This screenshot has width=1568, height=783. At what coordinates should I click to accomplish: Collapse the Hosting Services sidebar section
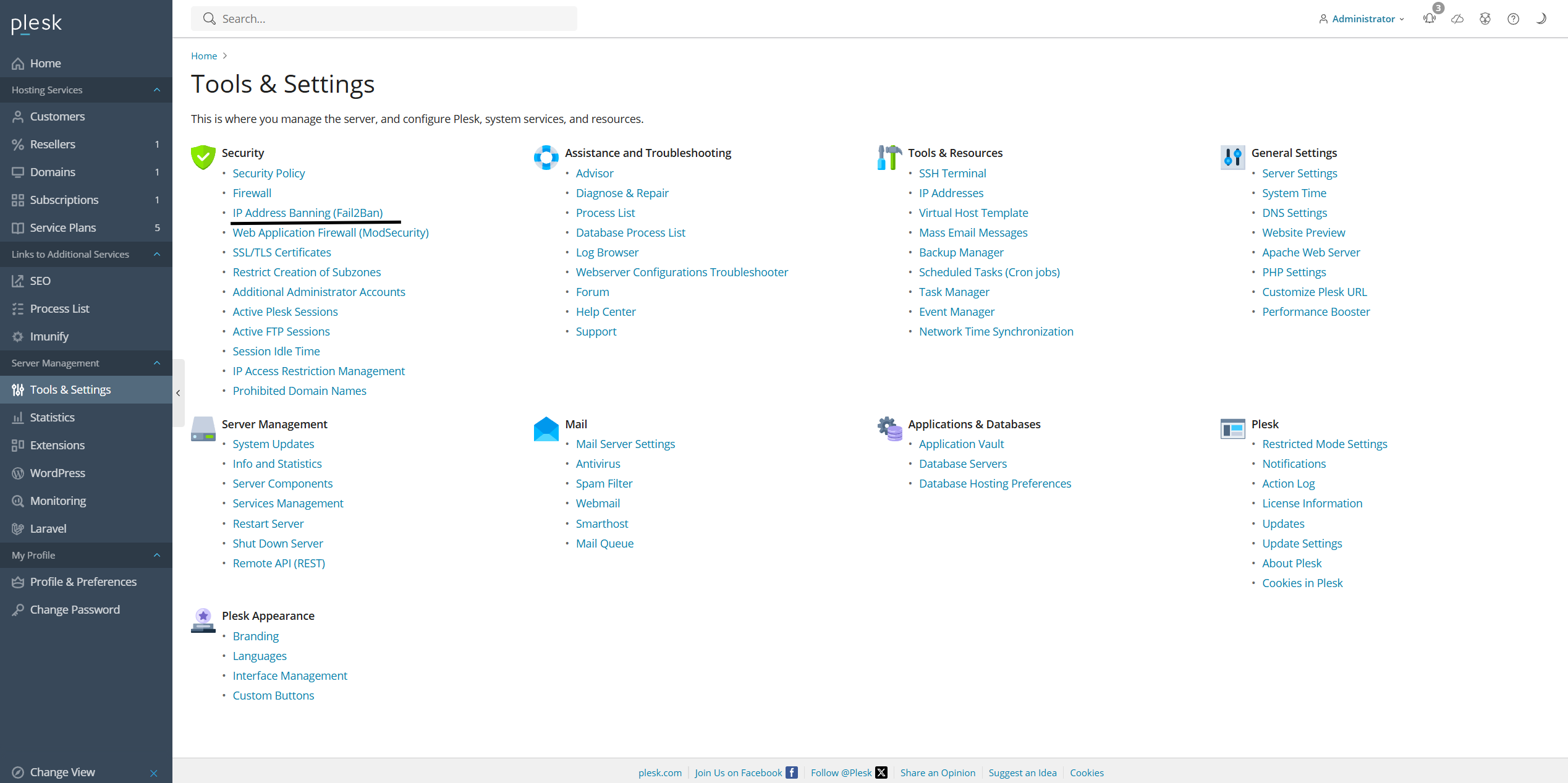pyautogui.click(x=157, y=90)
